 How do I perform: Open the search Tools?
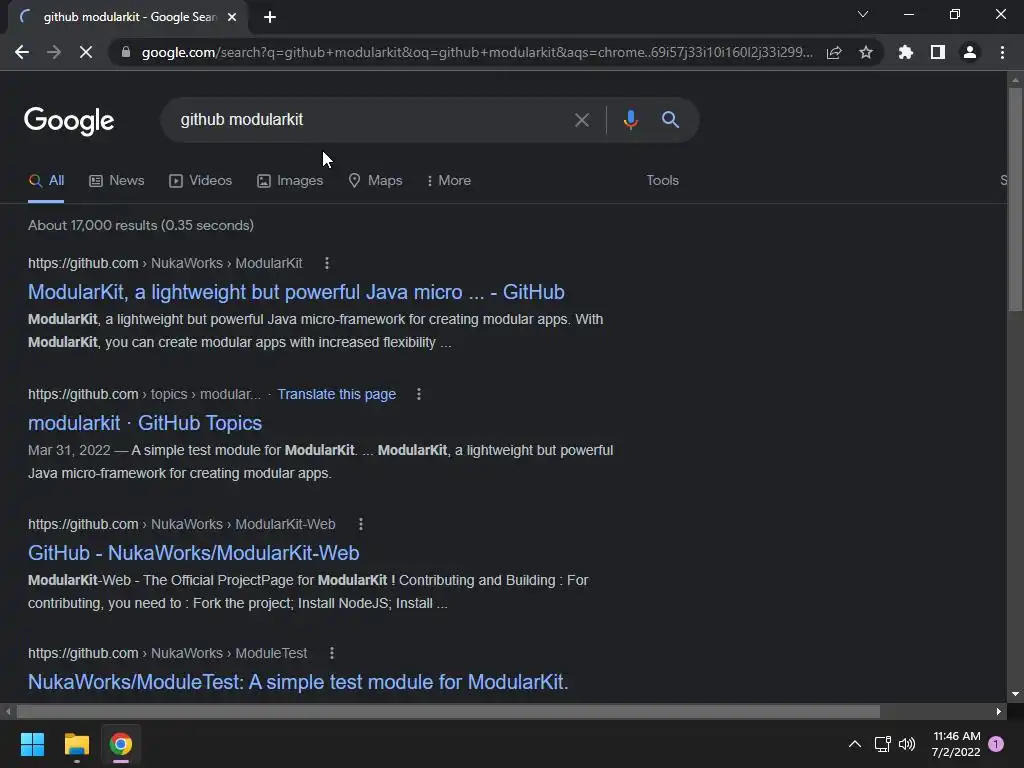click(x=662, y=181)
